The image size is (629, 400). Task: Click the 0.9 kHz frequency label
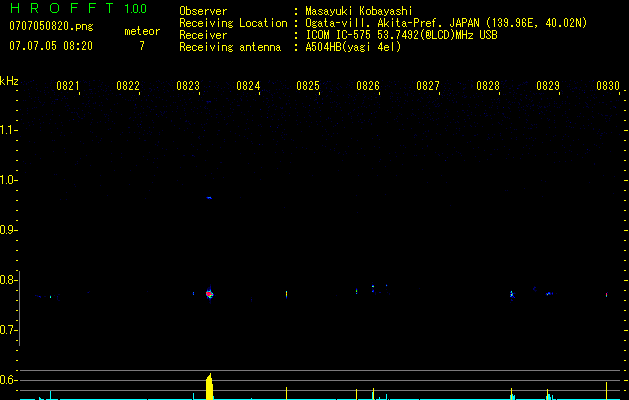pos(7,230)
